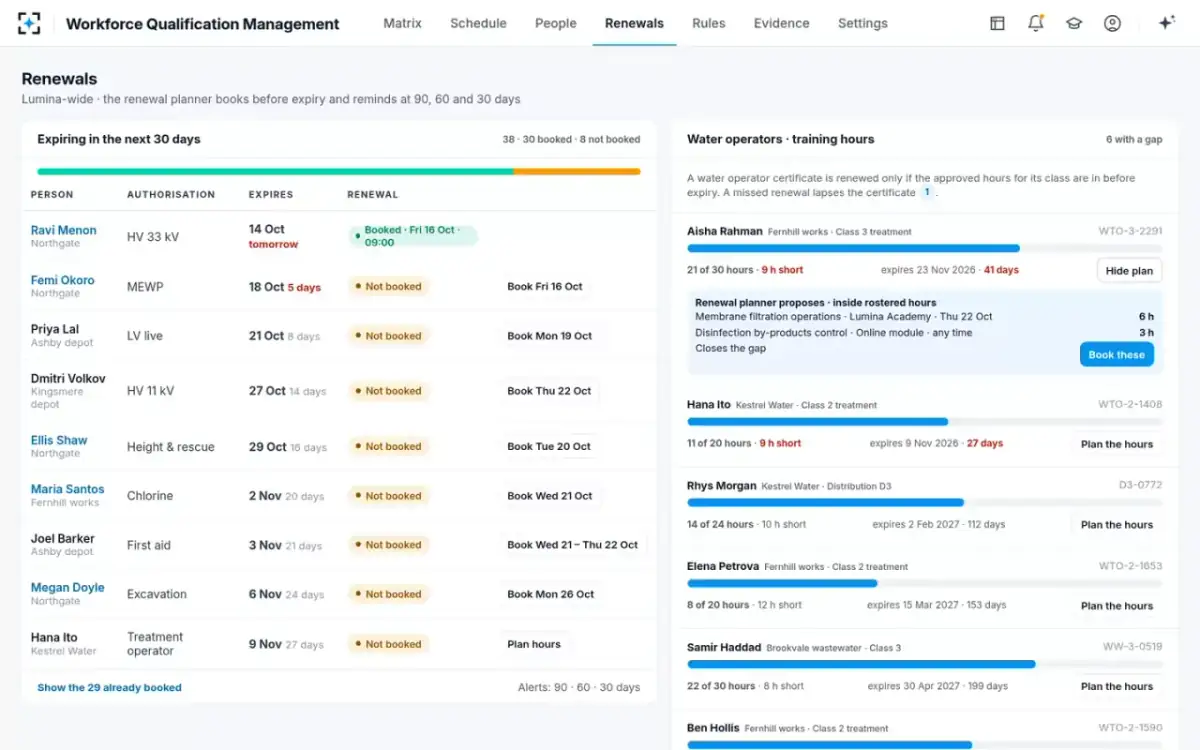Click the 6 with a gap count

tap(1134, 140)
